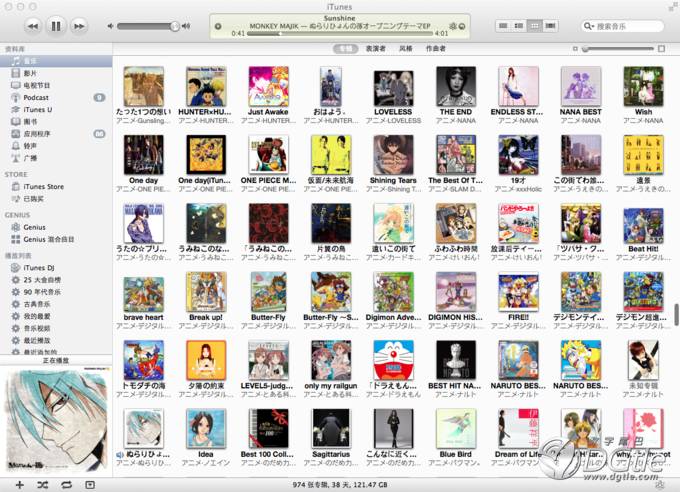Mute using the small speaker icon
The image size is (680, 492).
coord(111,26)
